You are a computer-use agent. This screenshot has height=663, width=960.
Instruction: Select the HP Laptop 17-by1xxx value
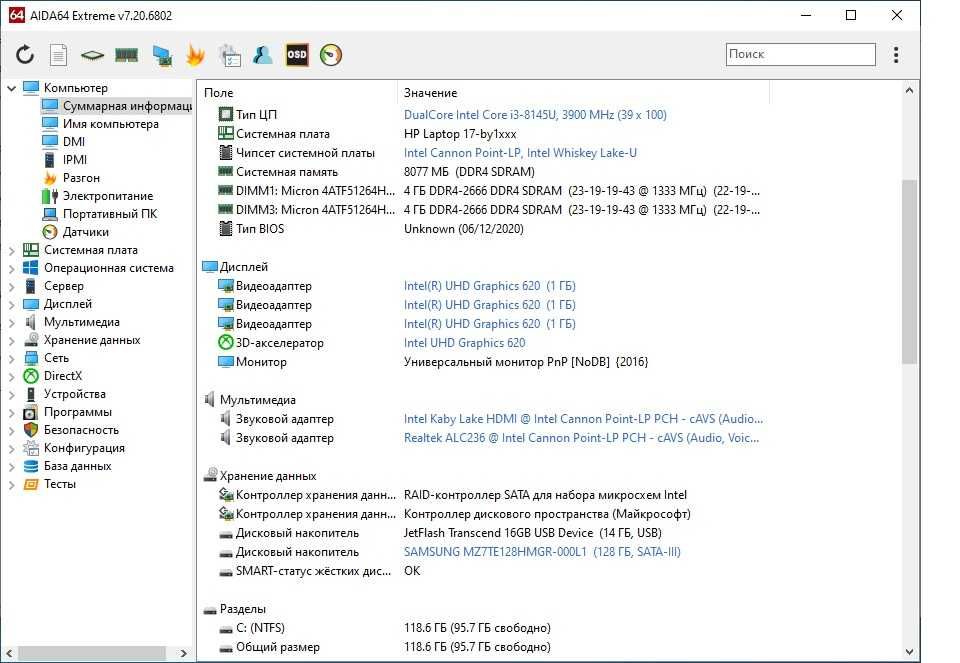coord(460,133)
